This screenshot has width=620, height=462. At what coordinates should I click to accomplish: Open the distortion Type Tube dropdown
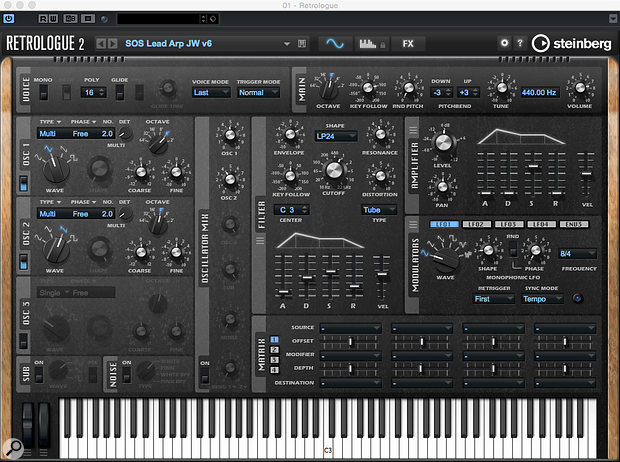coord(379,210)
